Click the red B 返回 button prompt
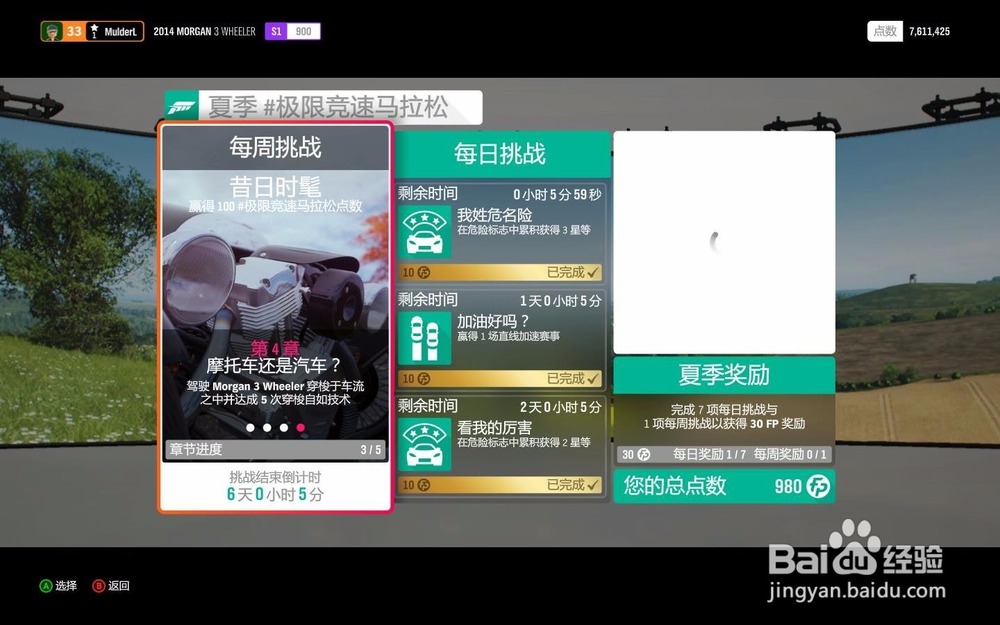1000x625 pixels. [x=111, y=585]
